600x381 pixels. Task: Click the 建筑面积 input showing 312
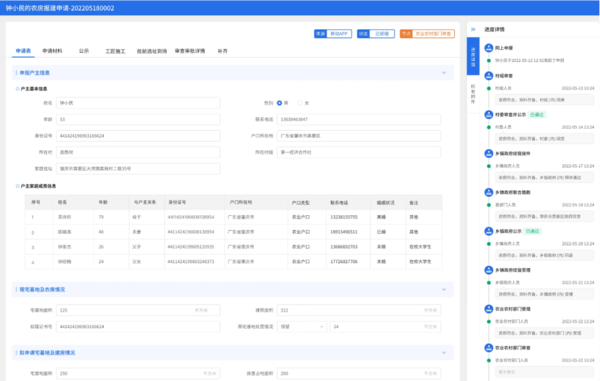click(359, 310)
